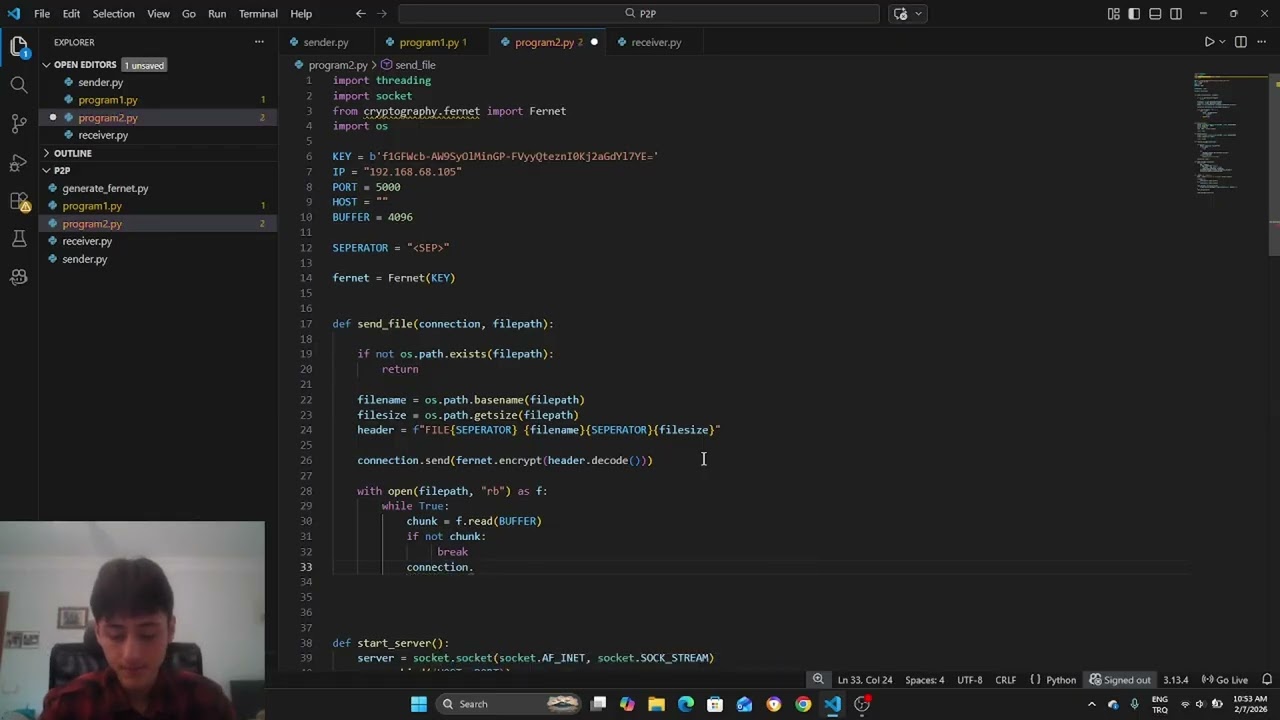Click Signed out Copilot status item
This screenshot has height=720, width=1280.
pyautogui.click(x=1120, y=680)
